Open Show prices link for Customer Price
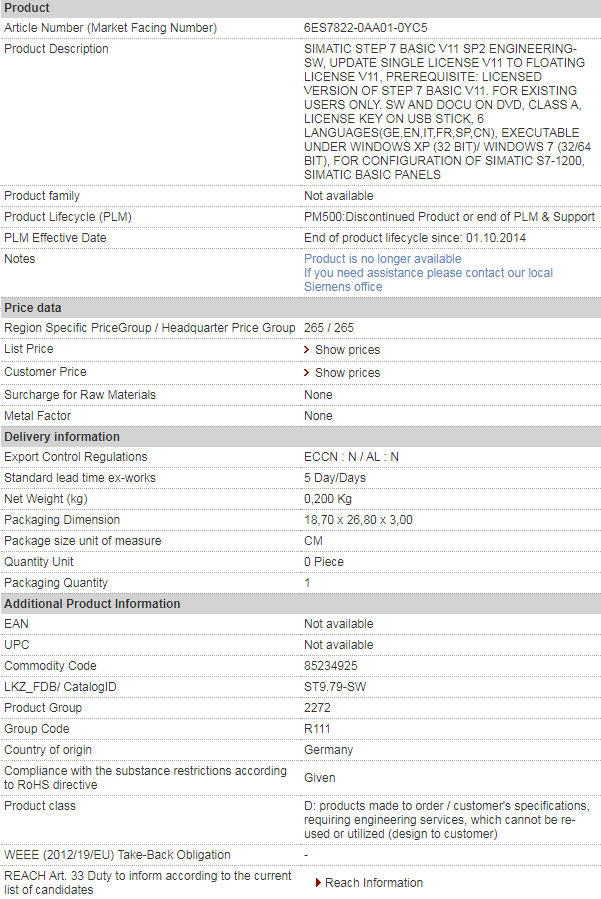The image size is (601, 899). pos(348,373)
